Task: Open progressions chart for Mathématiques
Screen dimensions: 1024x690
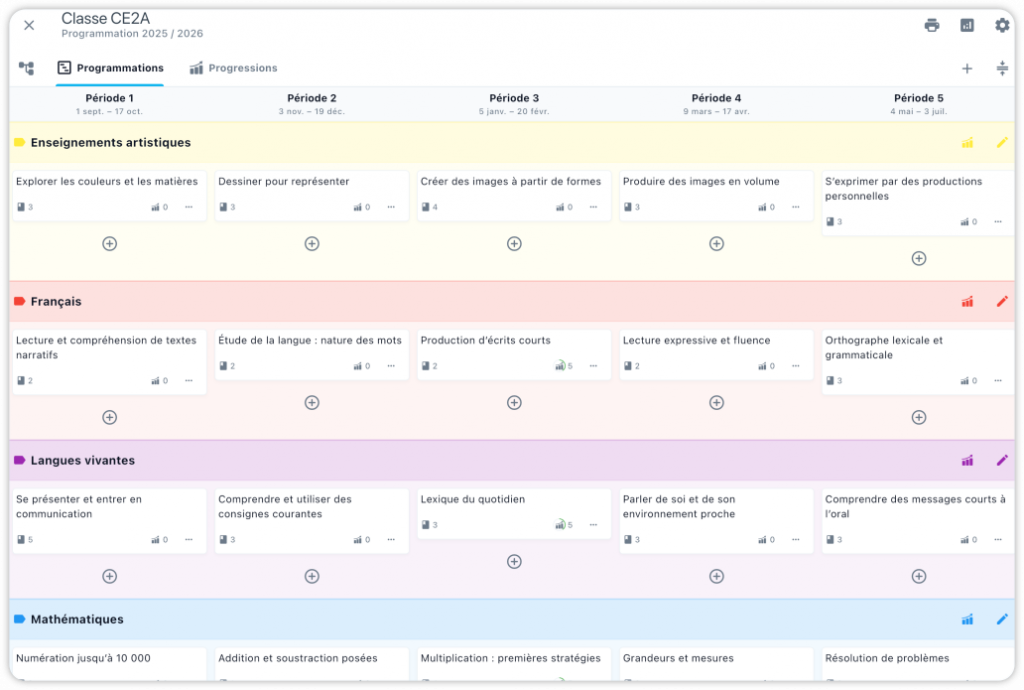Action: pyautogui.click(x=967, y=619)
